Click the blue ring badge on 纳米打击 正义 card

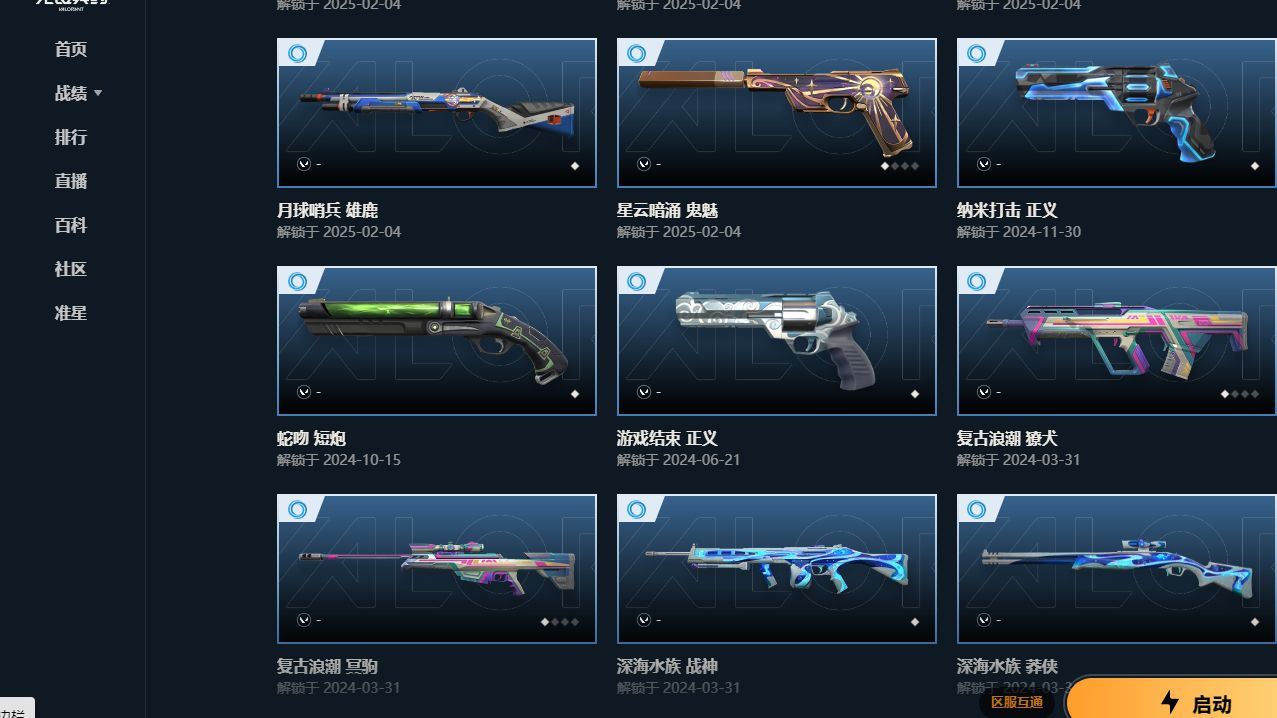pyautogui.click(x=977, y=53)
